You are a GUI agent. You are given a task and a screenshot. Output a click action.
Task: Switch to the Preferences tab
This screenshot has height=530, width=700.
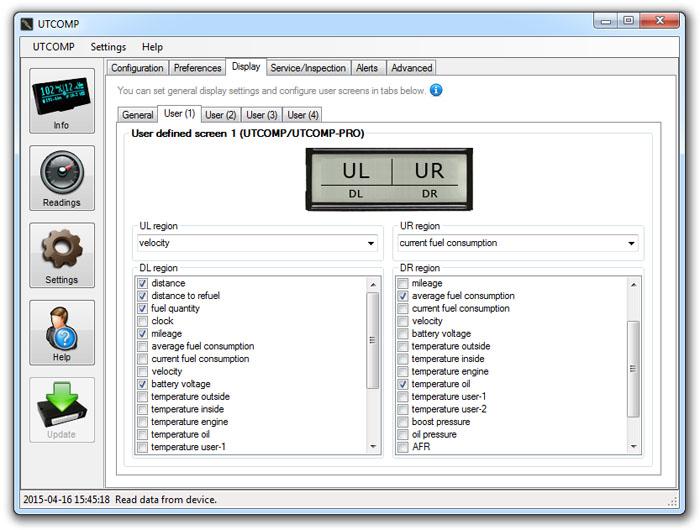[x=197, y=68]
